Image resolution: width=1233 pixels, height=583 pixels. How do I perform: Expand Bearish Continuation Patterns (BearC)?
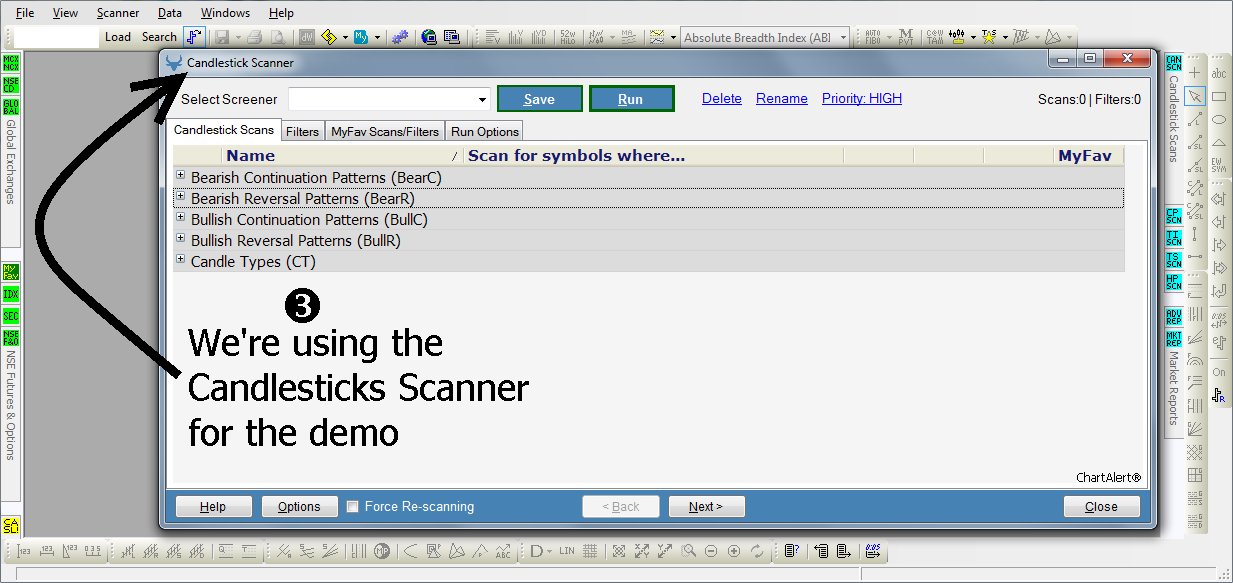pos(181,176)
